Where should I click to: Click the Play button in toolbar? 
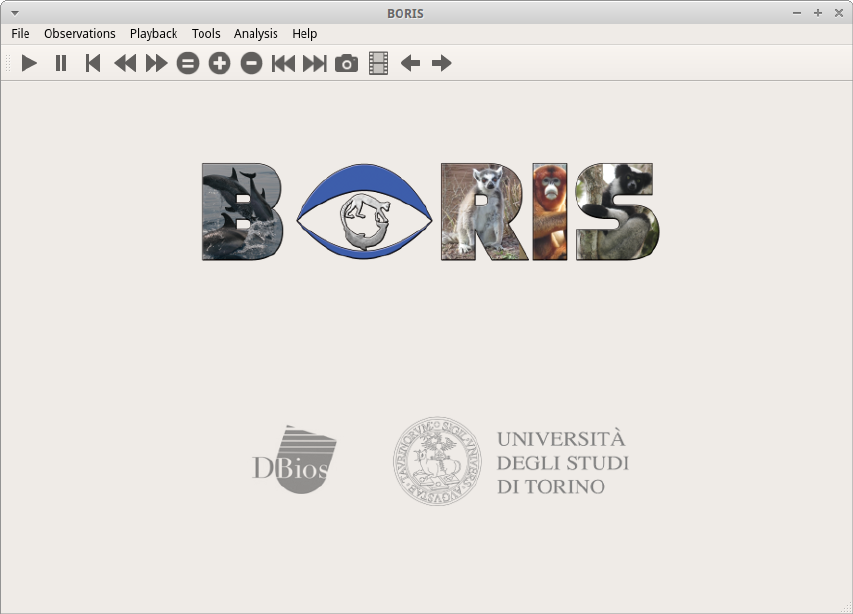coord(29,63)
